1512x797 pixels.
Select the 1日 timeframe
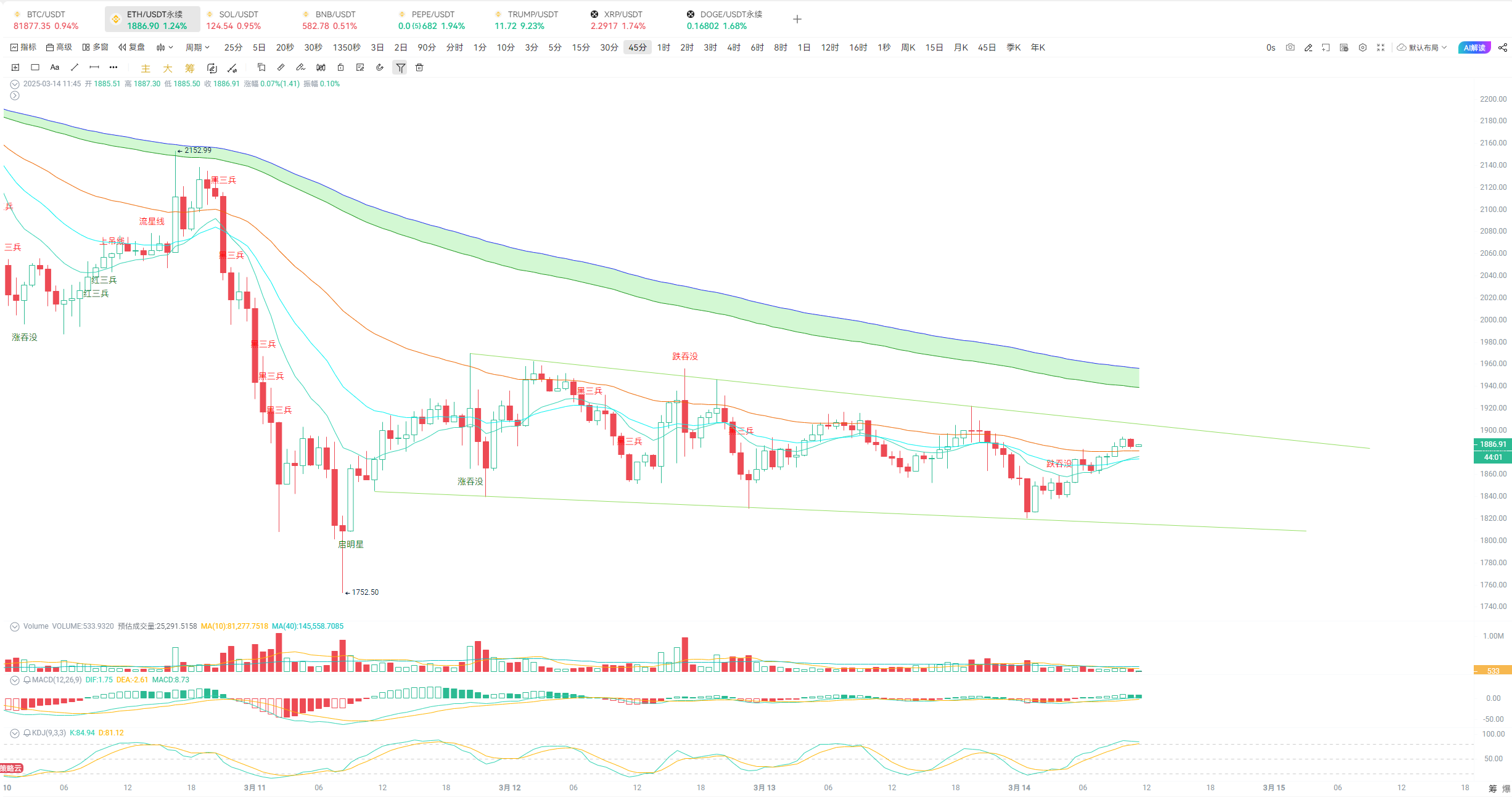804,47
